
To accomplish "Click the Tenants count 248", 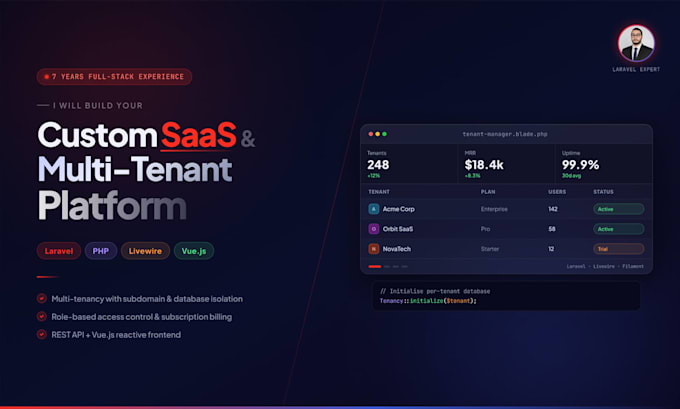I will [x=378, y=165].
